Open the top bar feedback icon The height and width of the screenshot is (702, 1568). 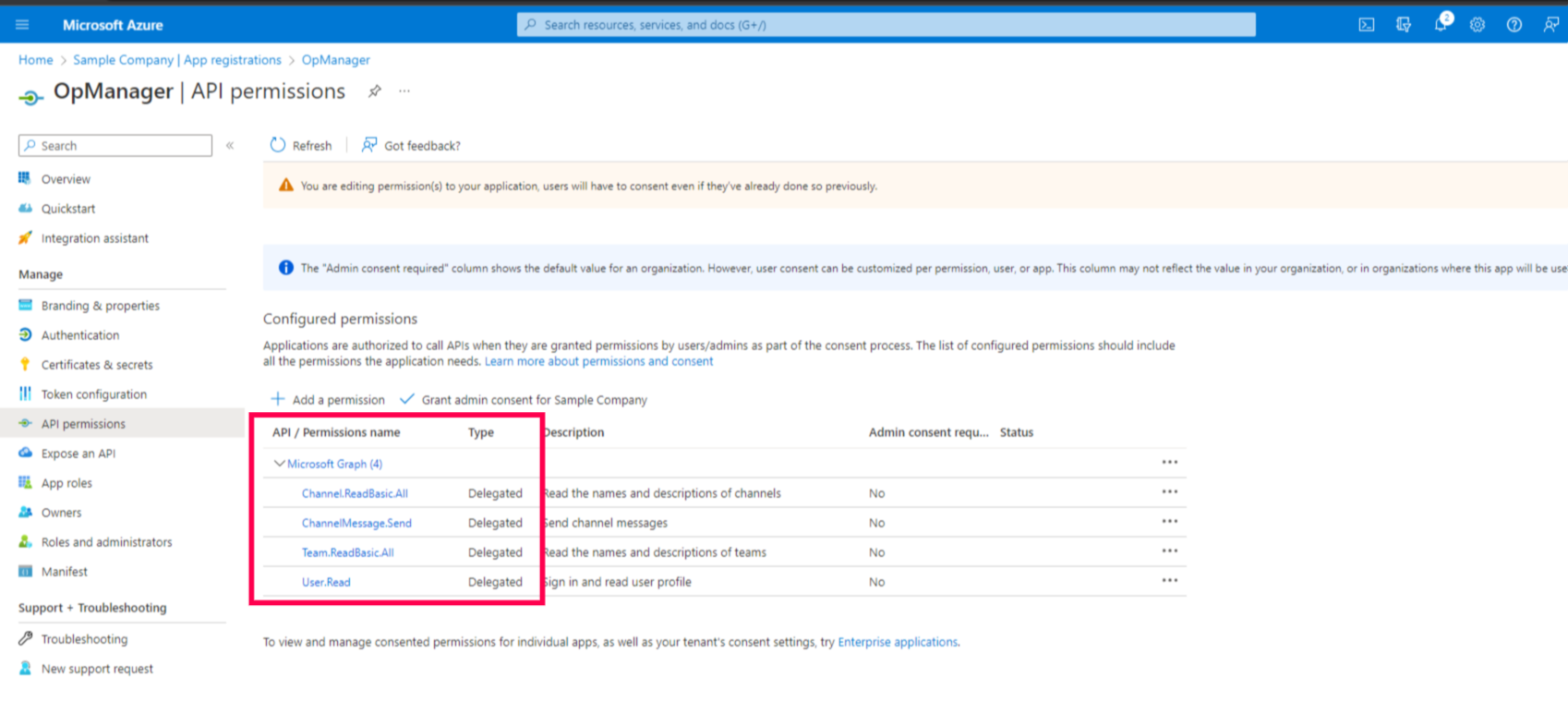(x=1551, y=25)
